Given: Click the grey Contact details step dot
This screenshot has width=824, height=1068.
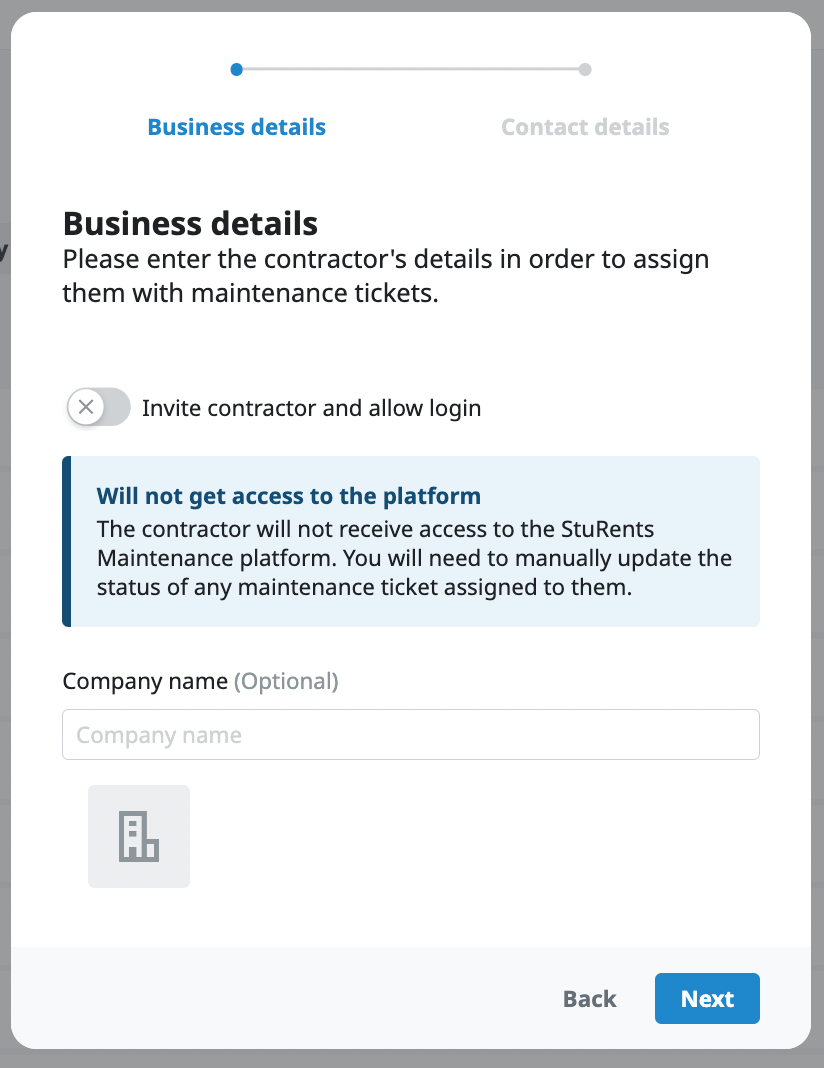Looking at the screenshot, I should (585, 70).
